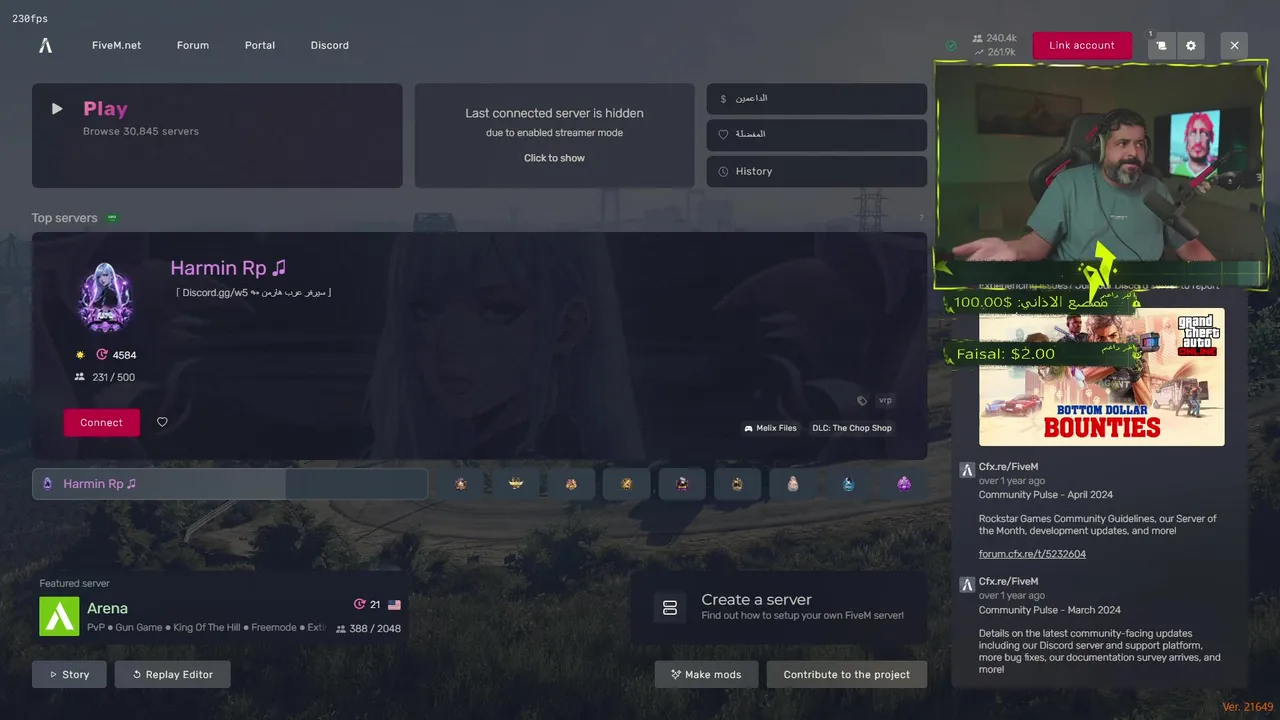Open the Discord navigation link
Screen dimensions: 1280x720
(x=330, y=45)
